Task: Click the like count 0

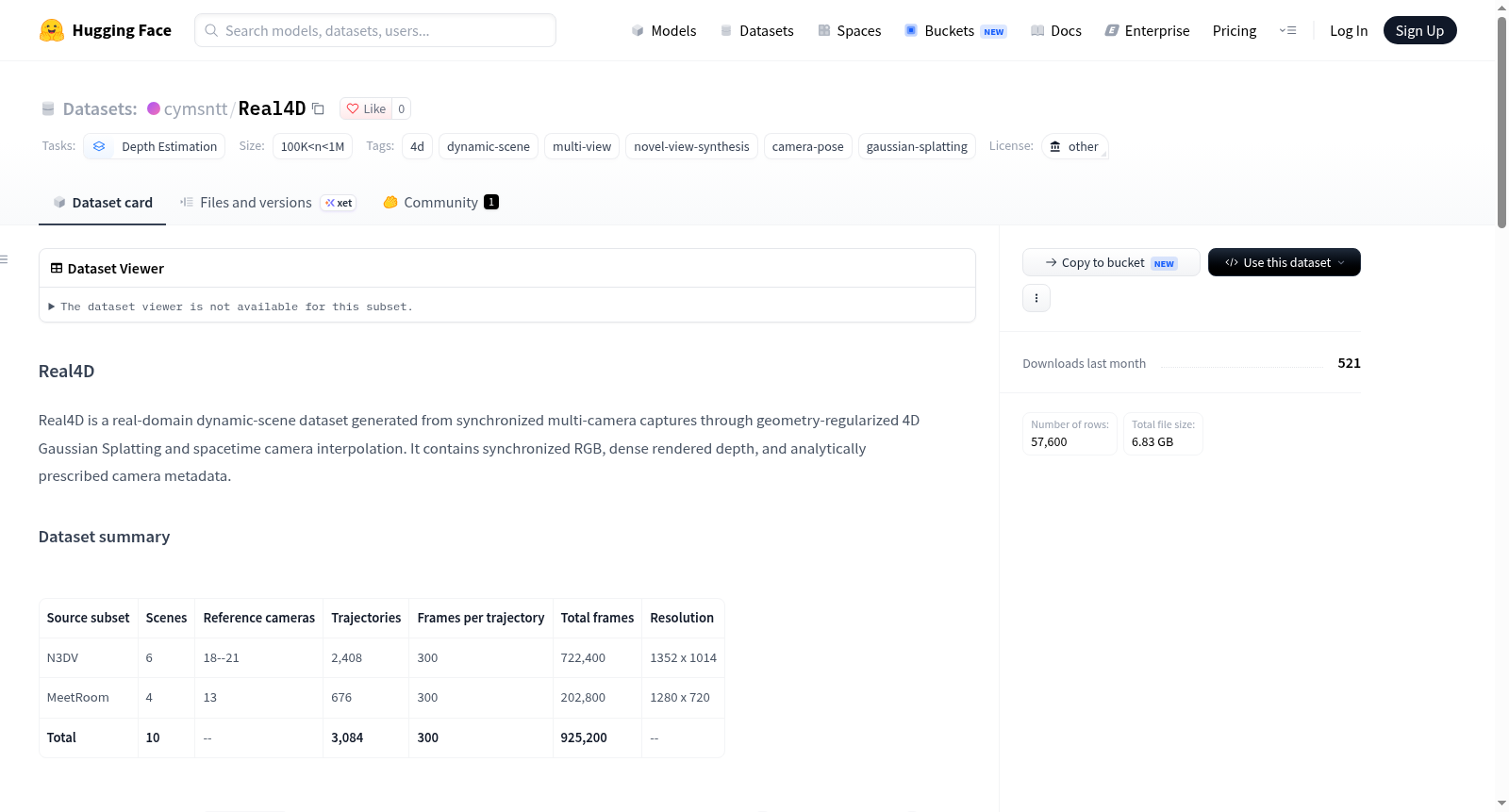Action: pos(402,109)
